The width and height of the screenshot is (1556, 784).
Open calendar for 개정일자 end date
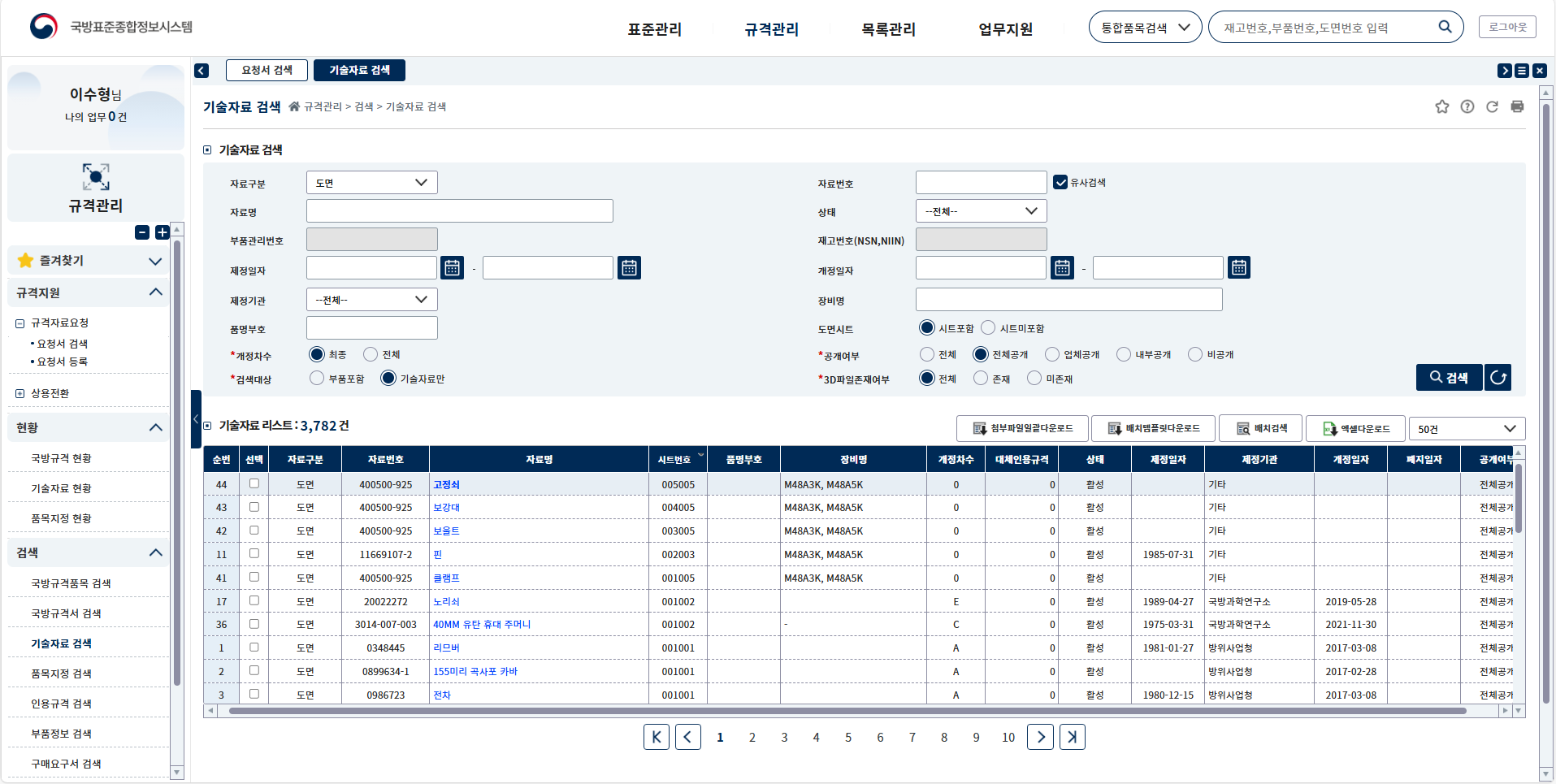pyautogui.click(x=1238, y=267)
